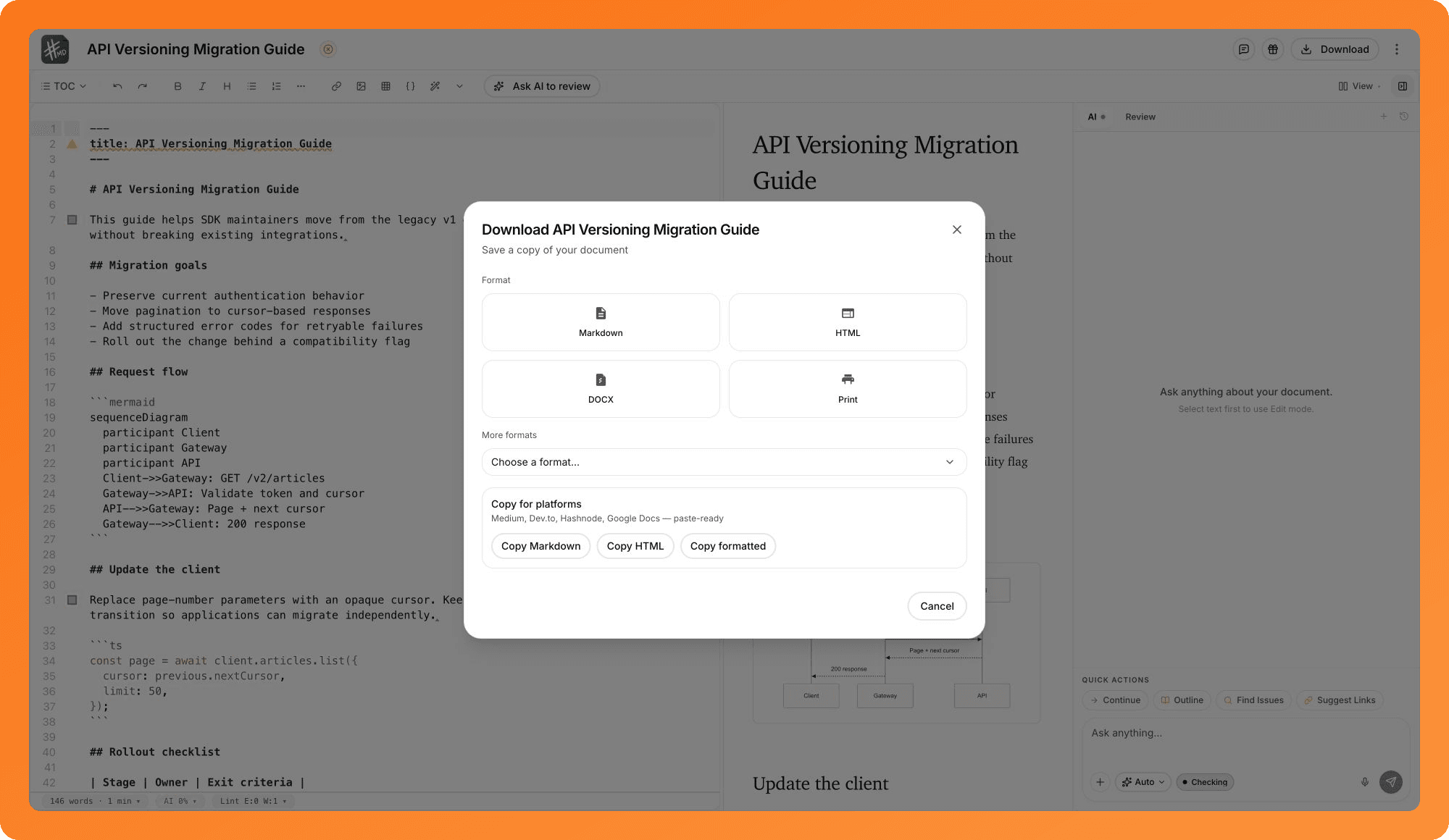1449x840 pixels.
Task: Choose the HTML download format
Action: [848, 322]
